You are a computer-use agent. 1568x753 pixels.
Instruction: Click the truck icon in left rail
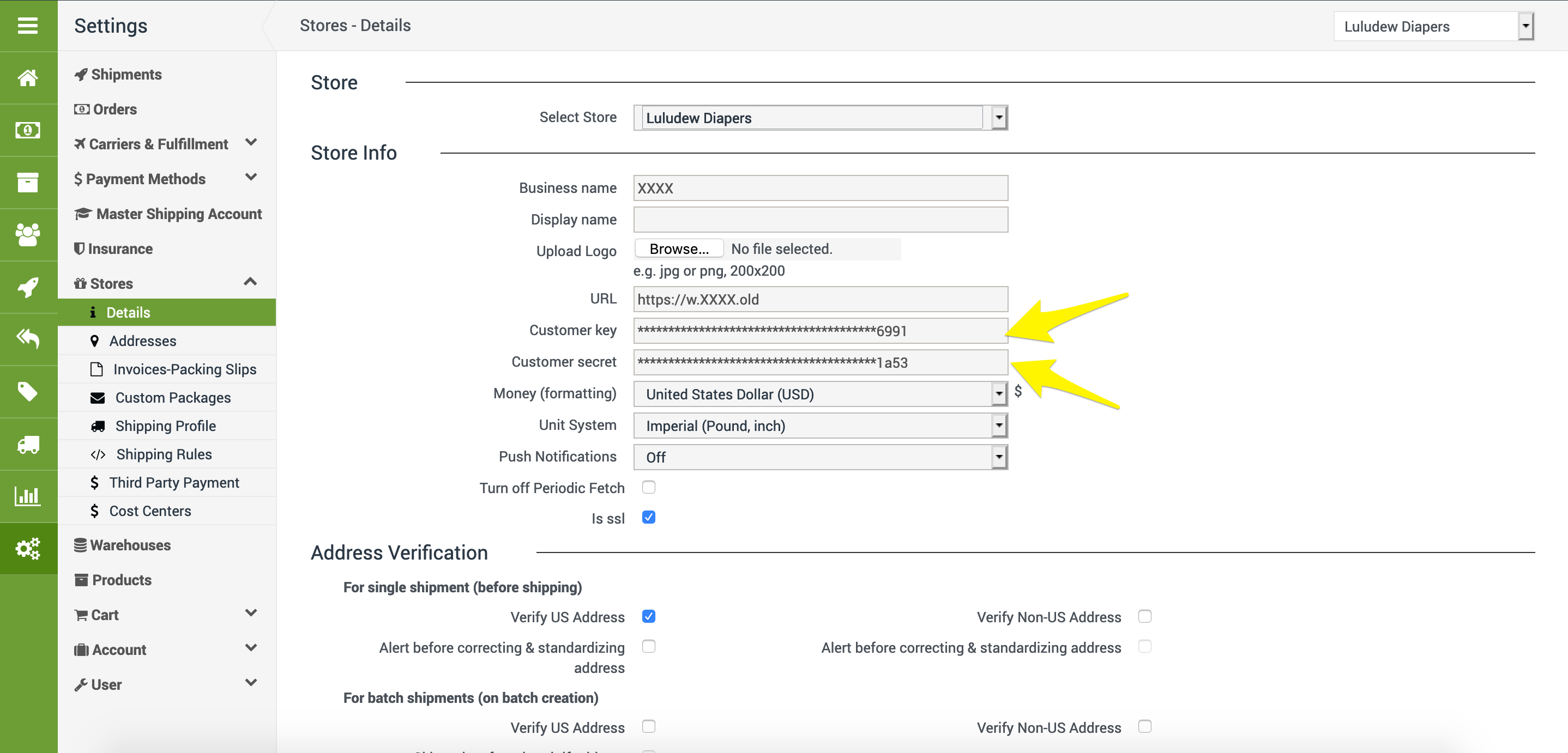[x=28, y=444]
